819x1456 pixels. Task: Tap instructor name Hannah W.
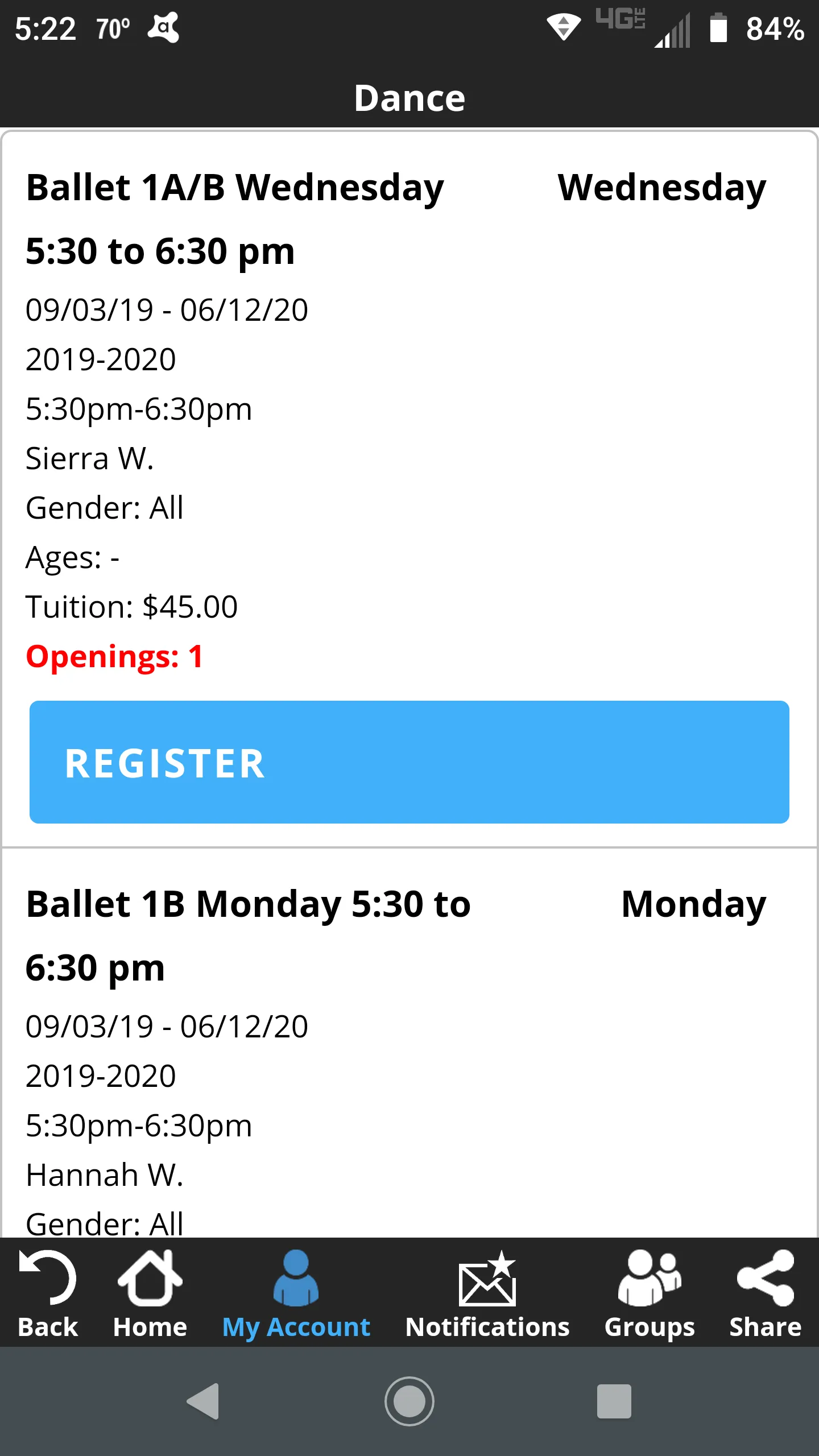tap(105, 1175)
